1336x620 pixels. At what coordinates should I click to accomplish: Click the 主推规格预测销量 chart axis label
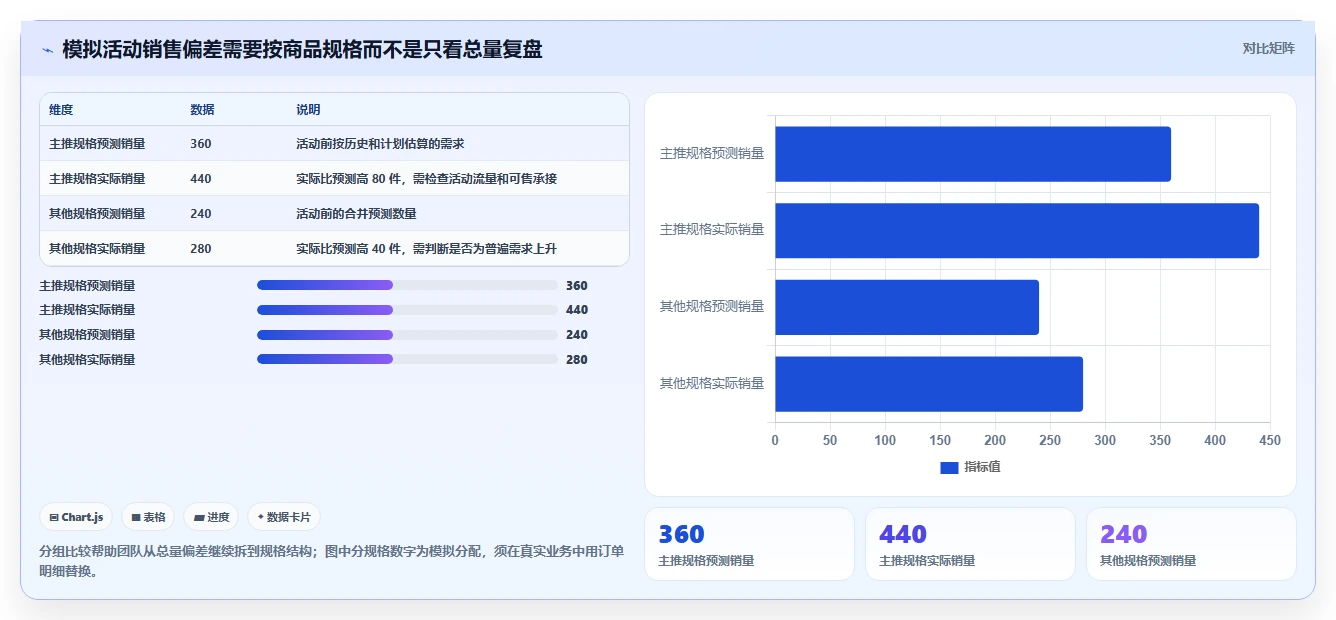712,153
